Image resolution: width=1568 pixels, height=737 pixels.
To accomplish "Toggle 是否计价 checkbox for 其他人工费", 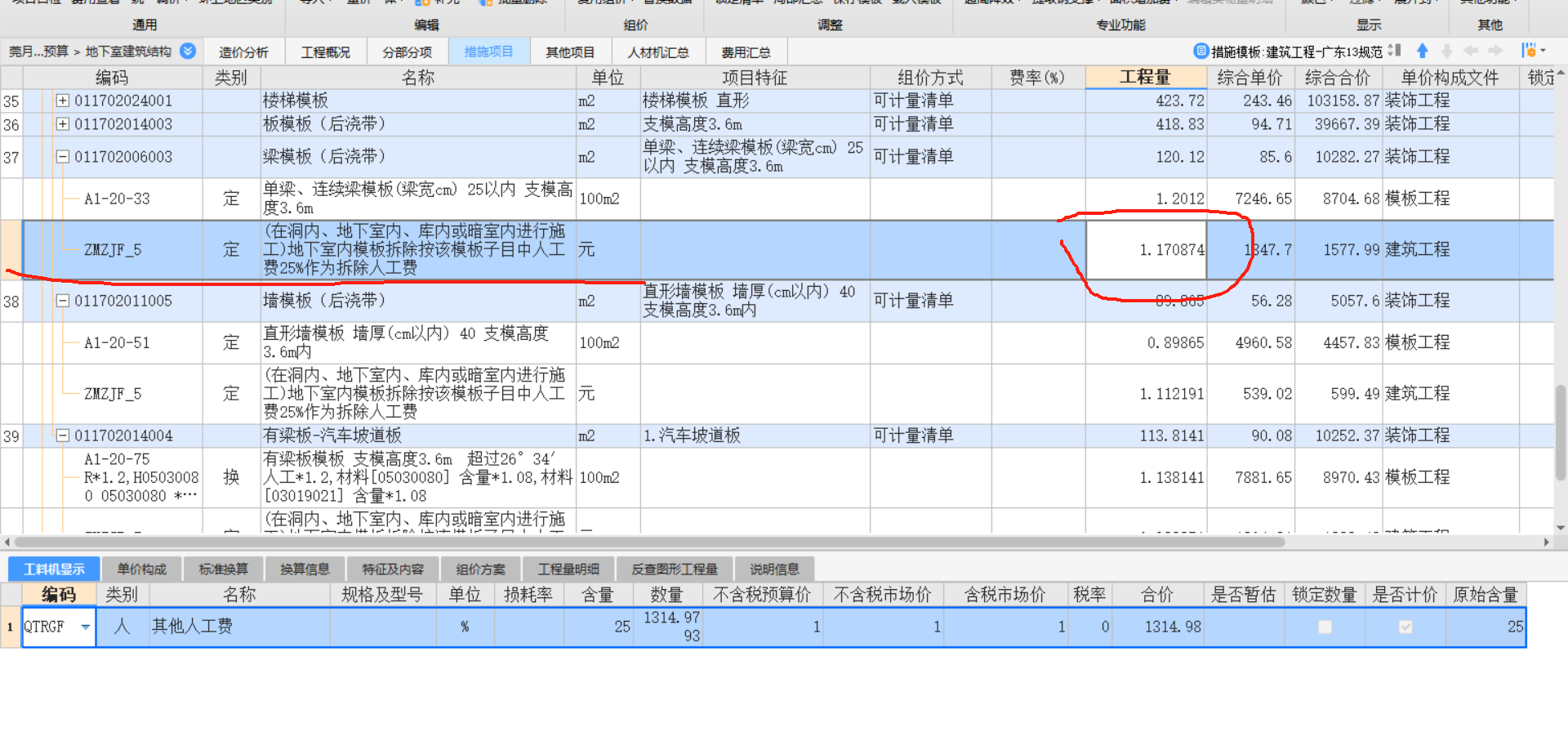I will [1405, 628].
